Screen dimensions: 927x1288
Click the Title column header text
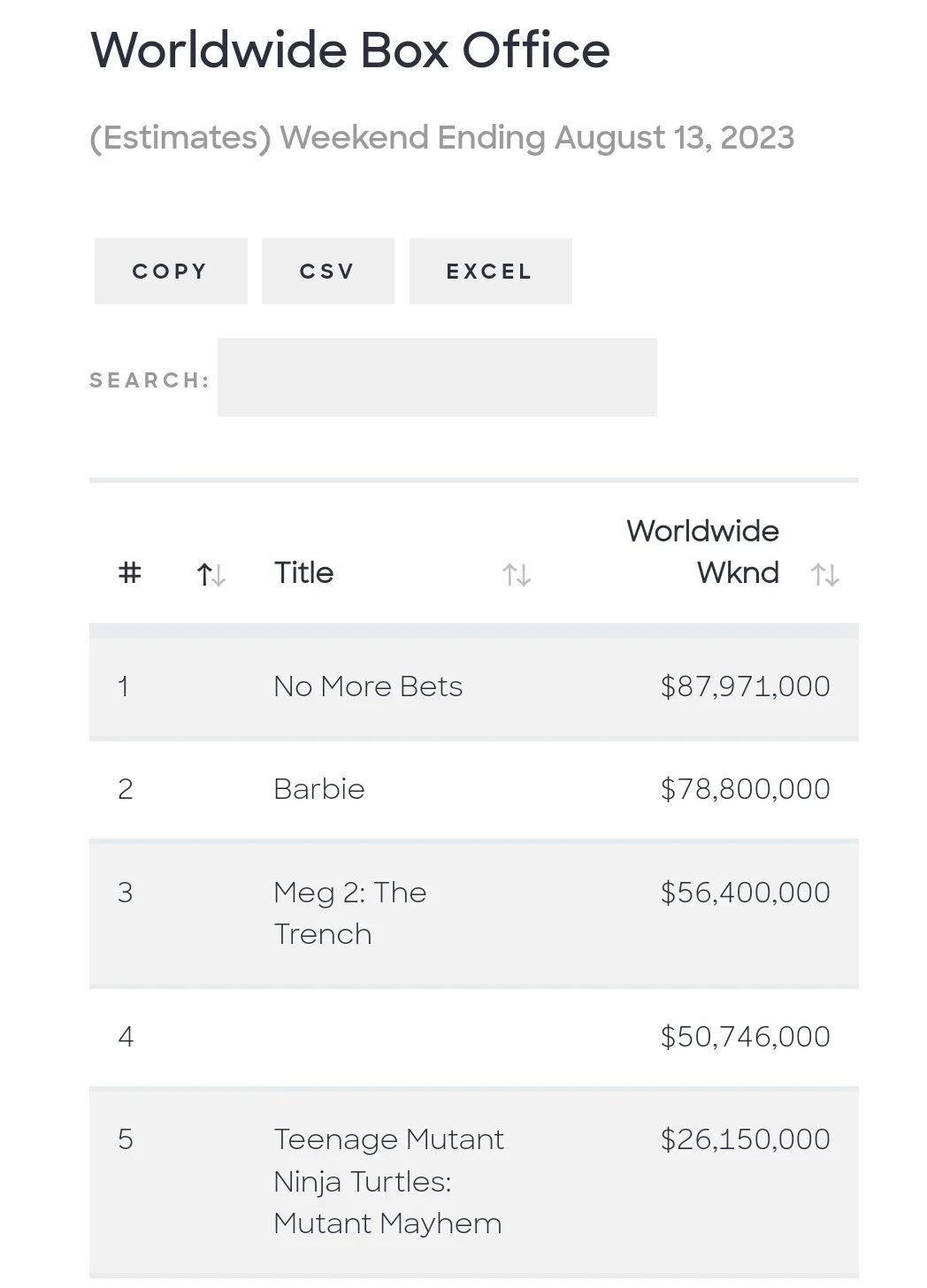point(303,573)
